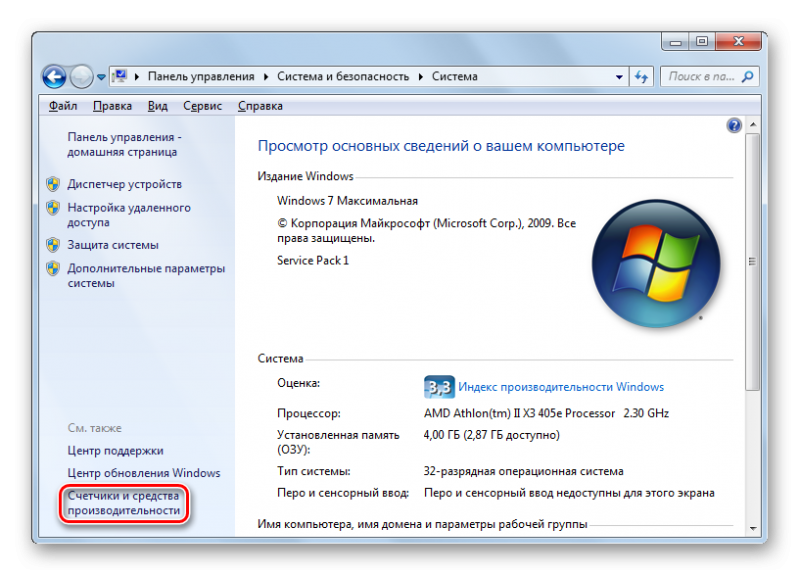Go to Система и безопасность breadcrumb
The height and width of the screenshot is (576, 800).
click(x=343, y=77)
